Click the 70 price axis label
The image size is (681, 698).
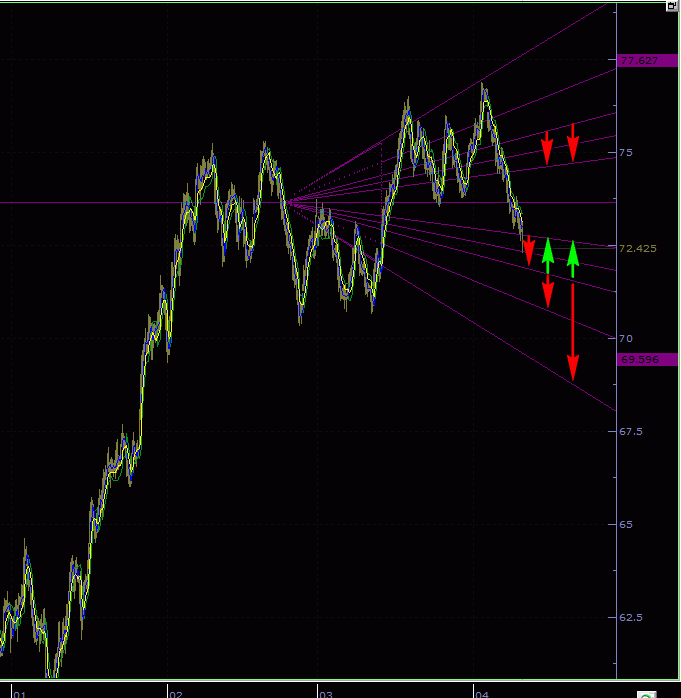(626, 339)
